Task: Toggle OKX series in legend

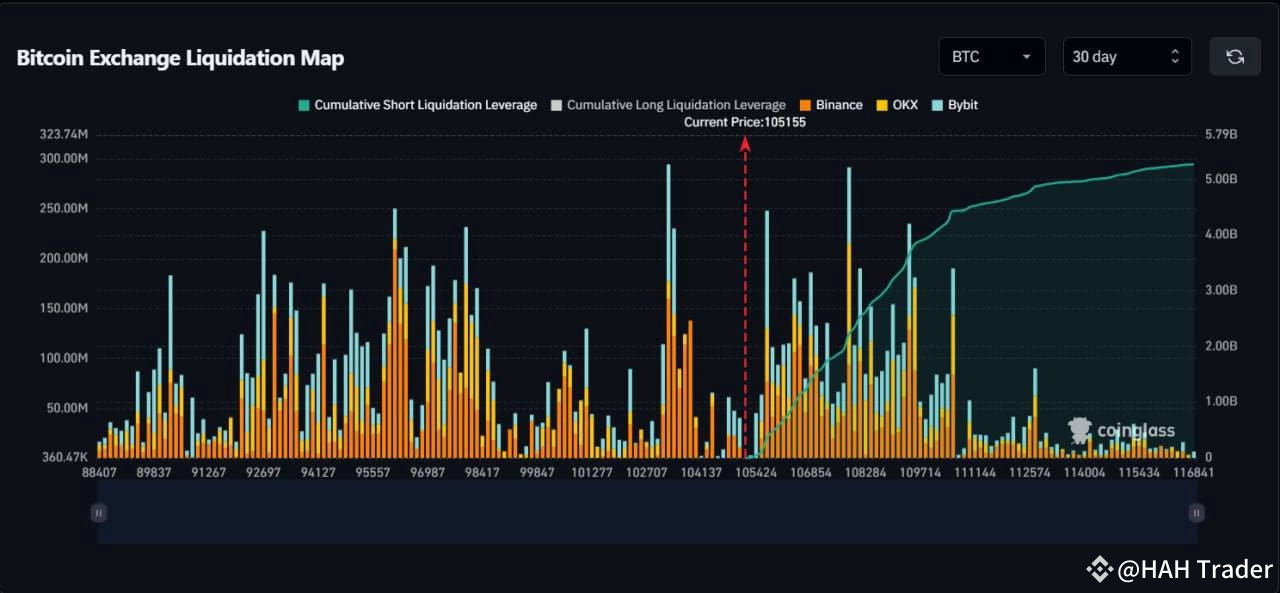Action: (896, 105)
